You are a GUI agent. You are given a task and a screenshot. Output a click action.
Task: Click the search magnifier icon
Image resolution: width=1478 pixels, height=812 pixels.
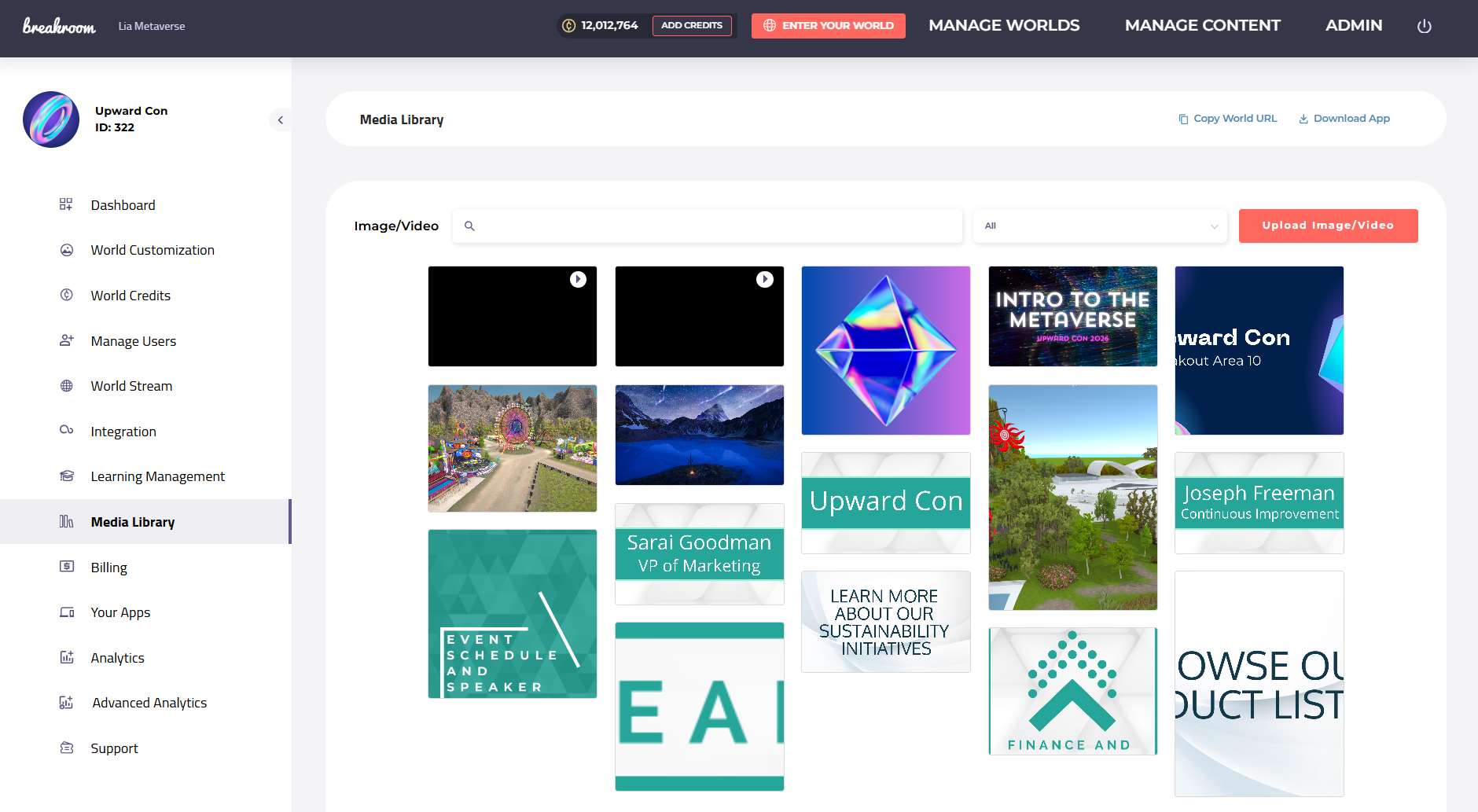click(x=469, y=226)
